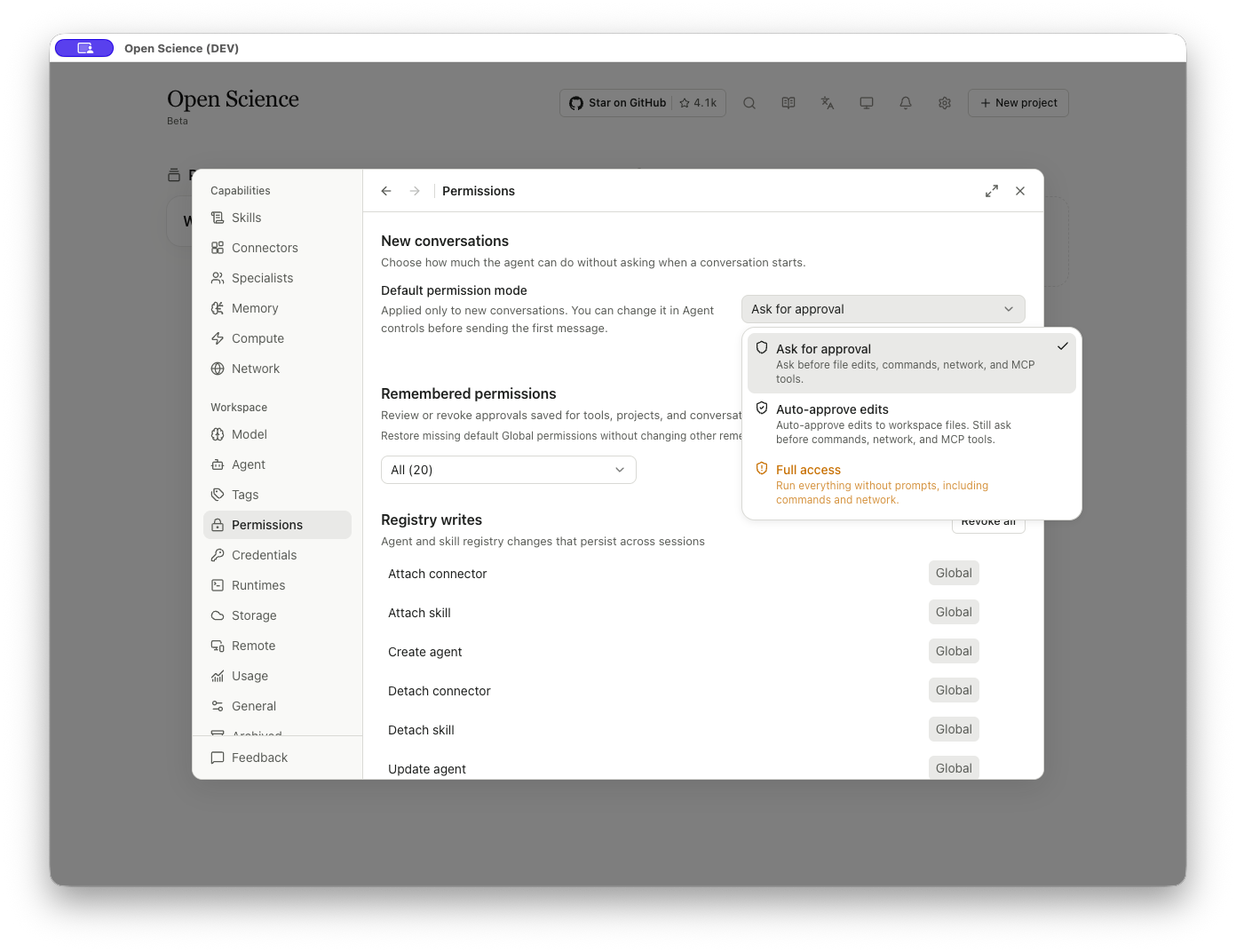
Task: Click the Permissions lock icon
Action: [x=218, y=525]
